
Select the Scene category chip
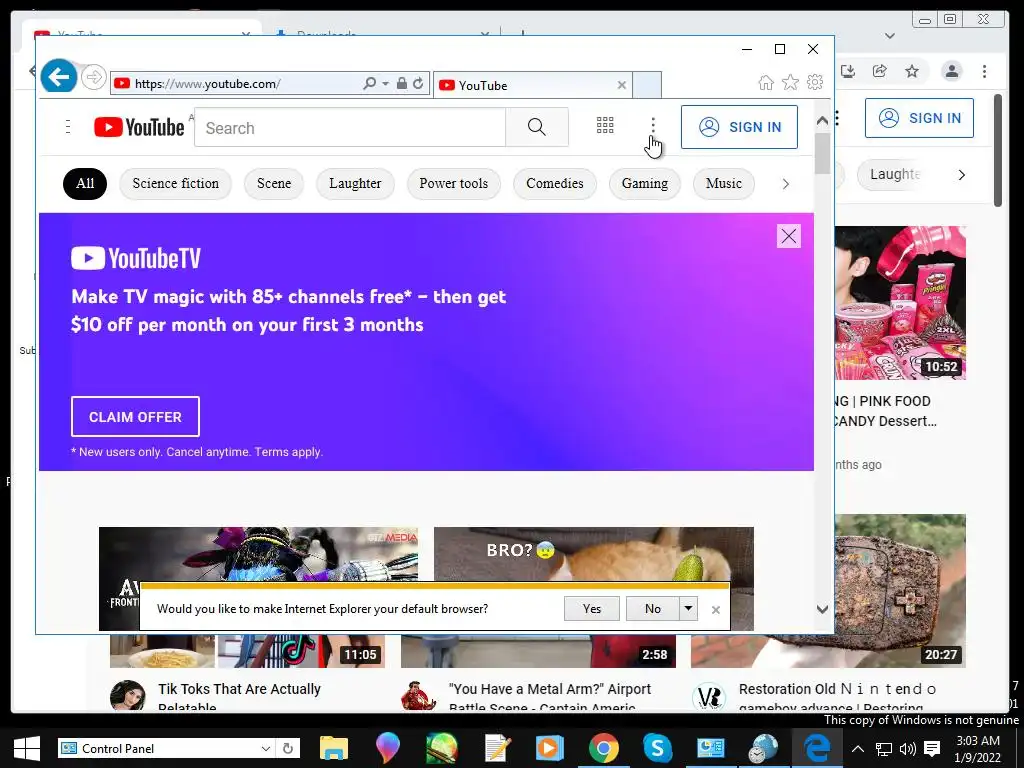274,184
